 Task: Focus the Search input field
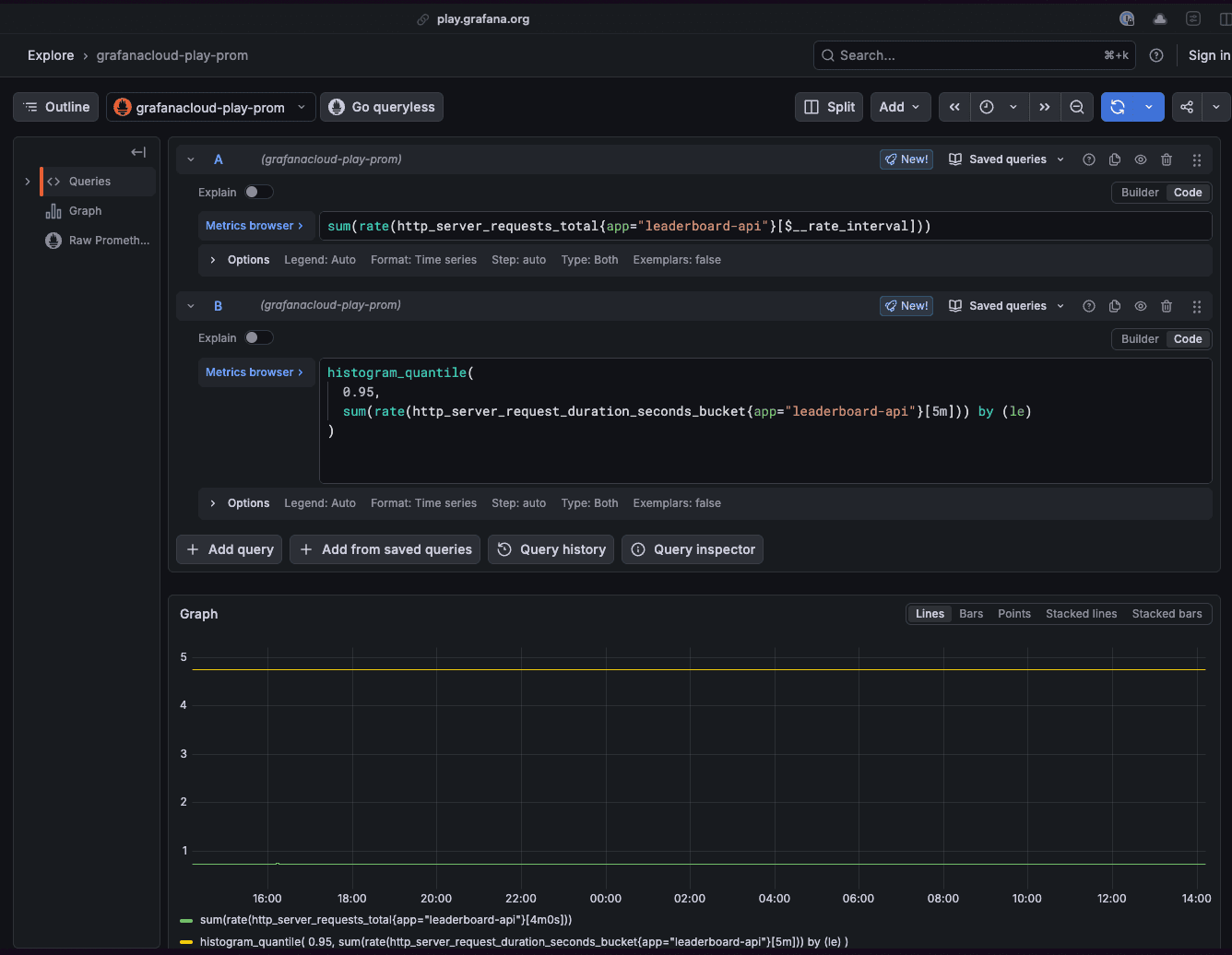975,55
